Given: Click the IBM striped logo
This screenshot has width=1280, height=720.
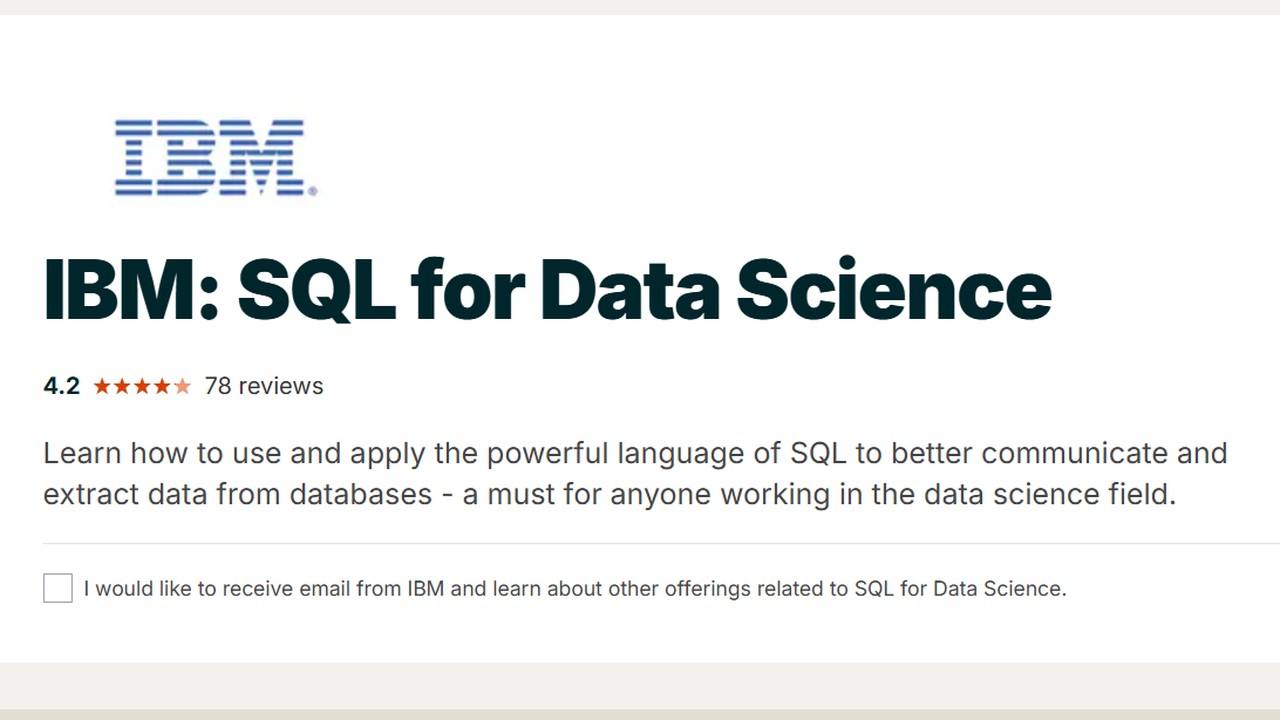Looking at the screenshot, I should pyautogui.click(x=210, y=157).
